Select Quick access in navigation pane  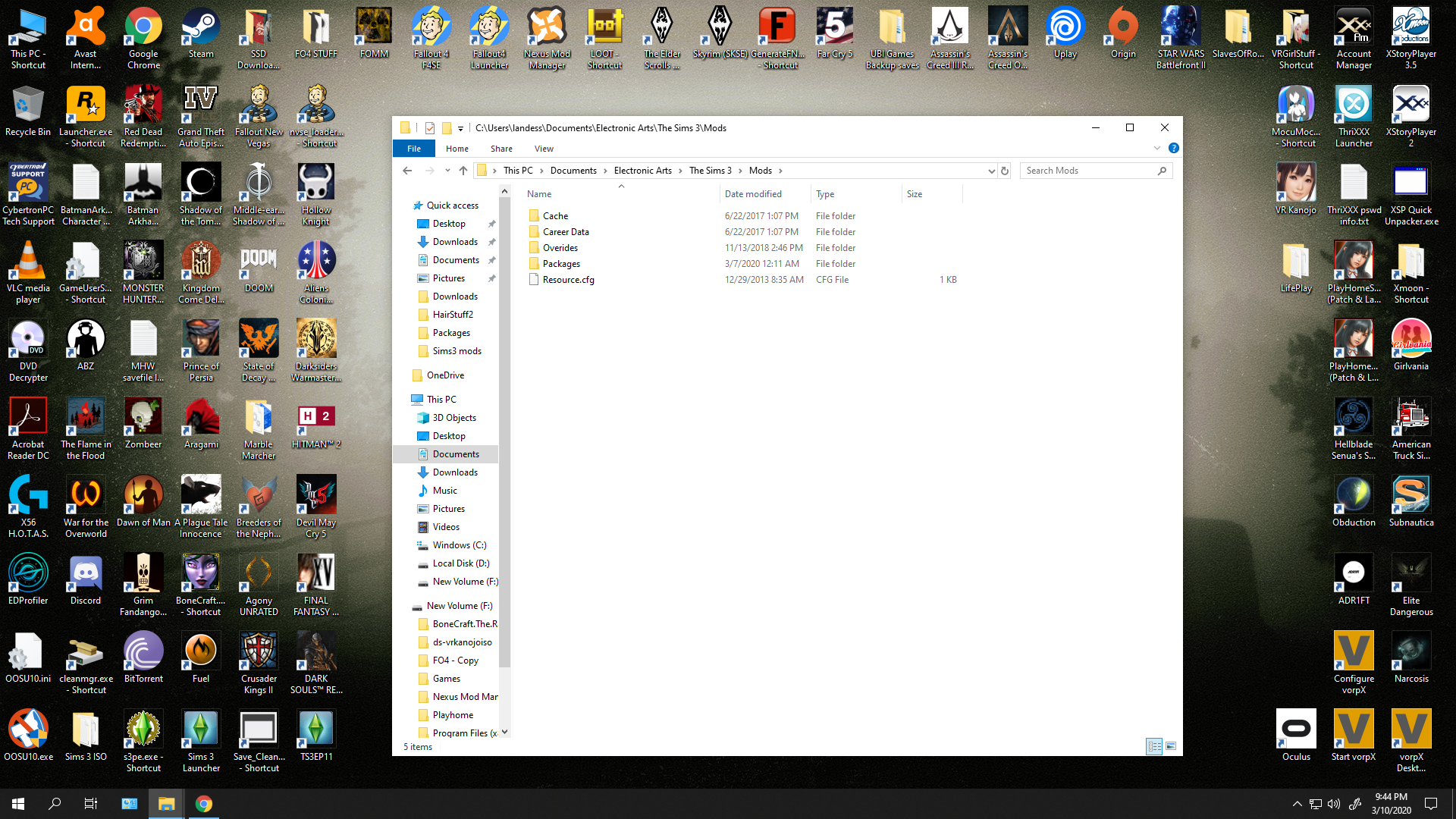click(452, 206)
